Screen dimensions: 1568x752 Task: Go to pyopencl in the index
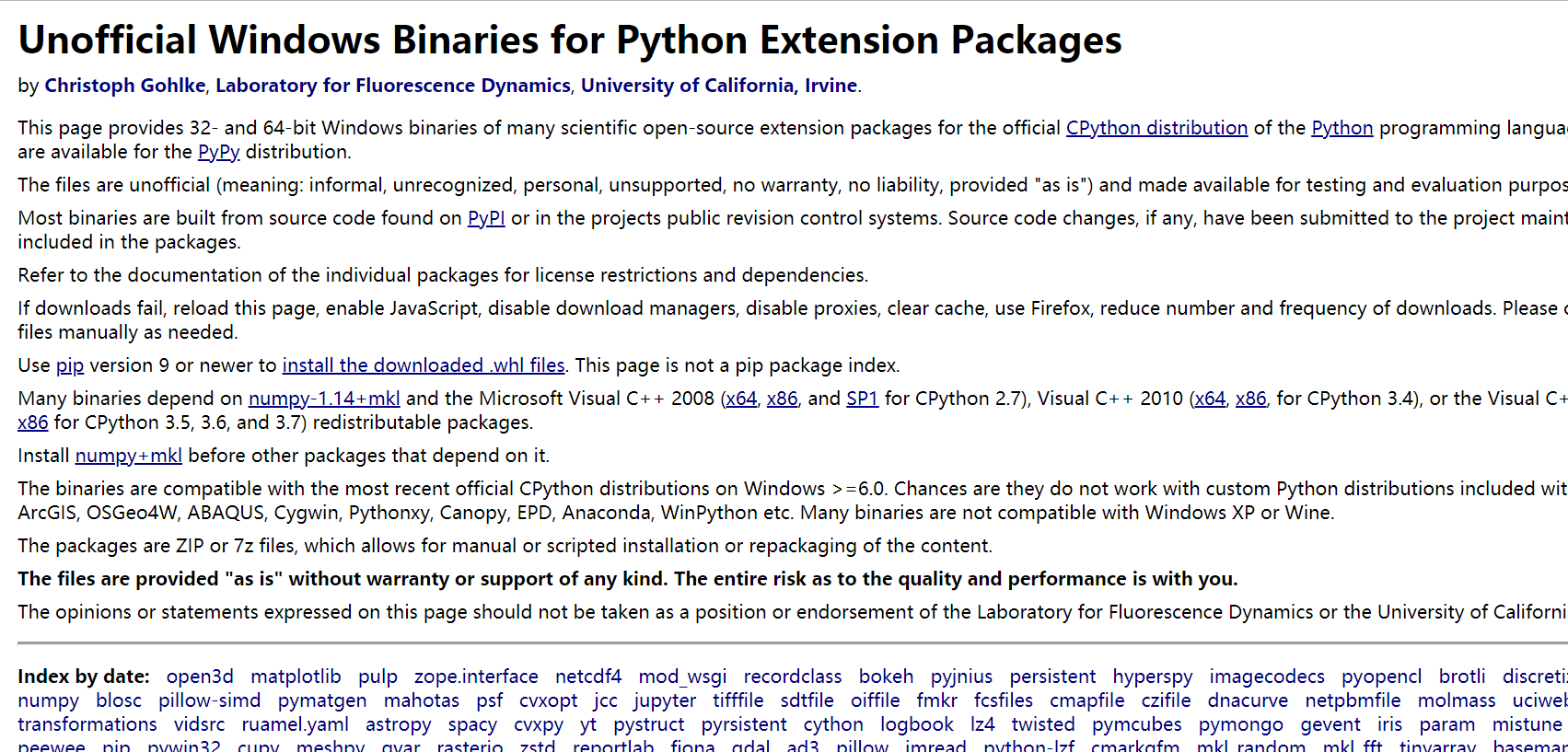(1382, 677)
